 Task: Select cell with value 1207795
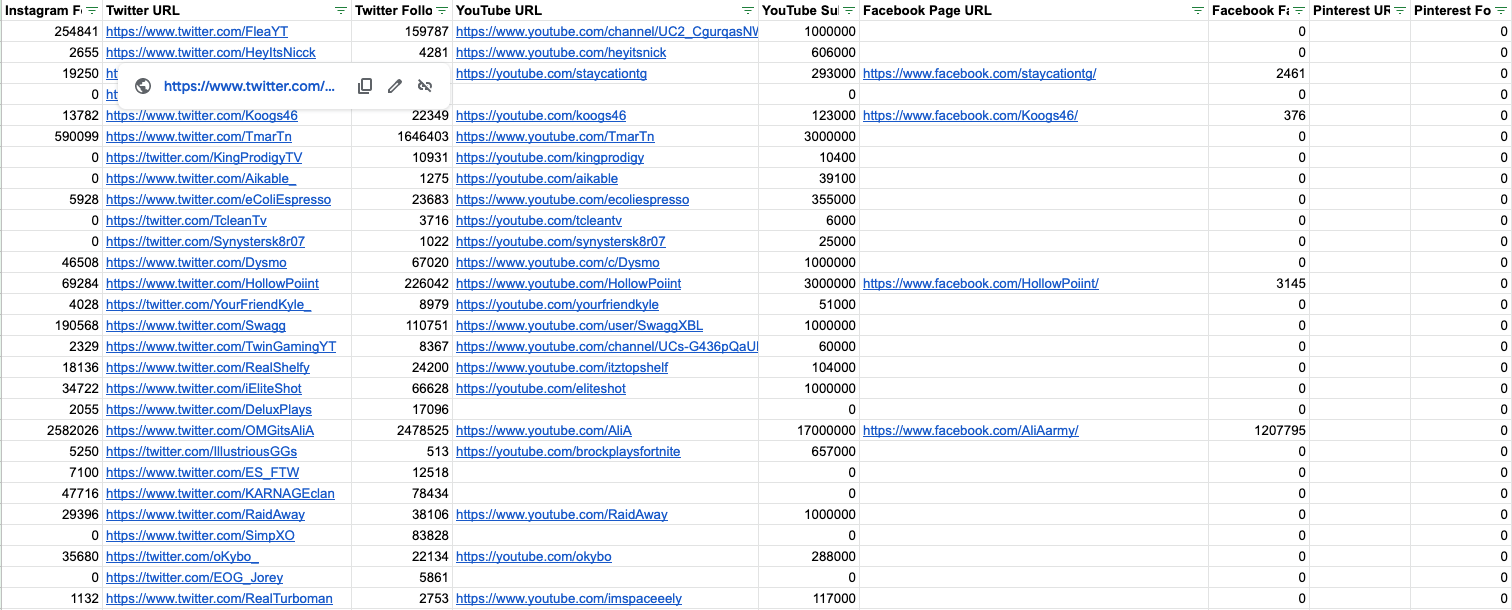coord(1259,430)
